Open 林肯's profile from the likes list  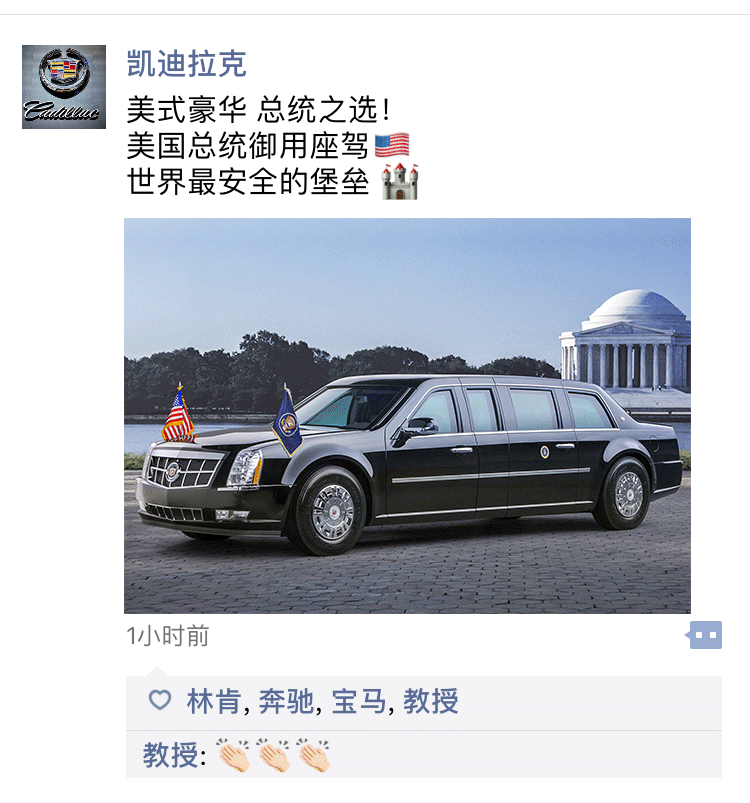point(214,701)
